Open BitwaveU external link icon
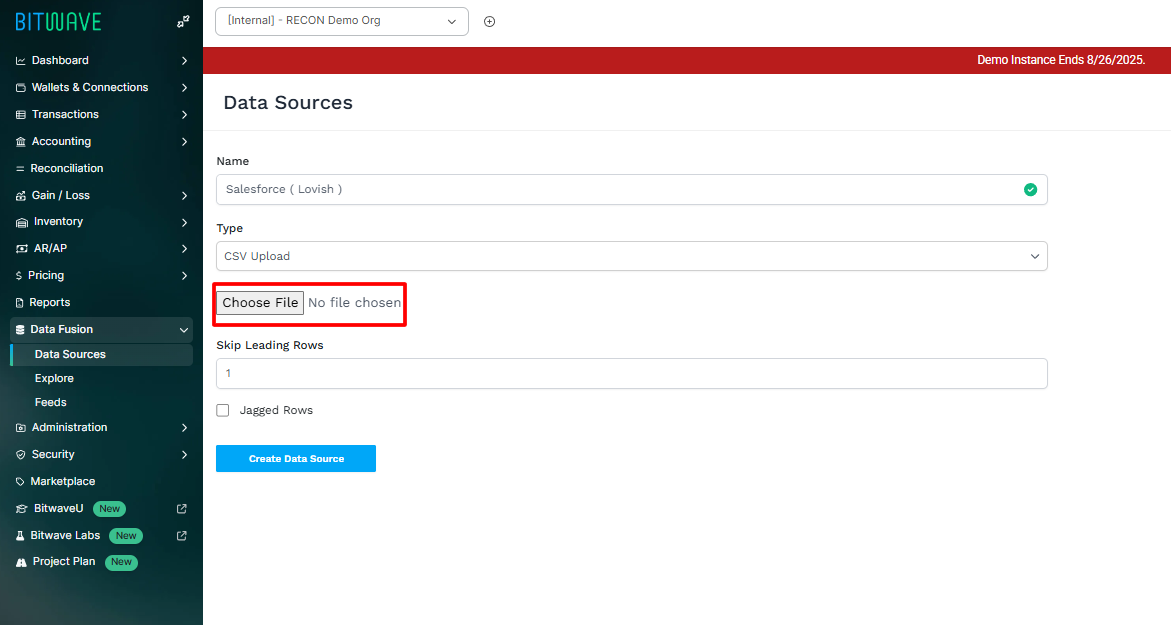Image resolution: width=1171 pixels, height=625 pixels. [x=181, y=509]
